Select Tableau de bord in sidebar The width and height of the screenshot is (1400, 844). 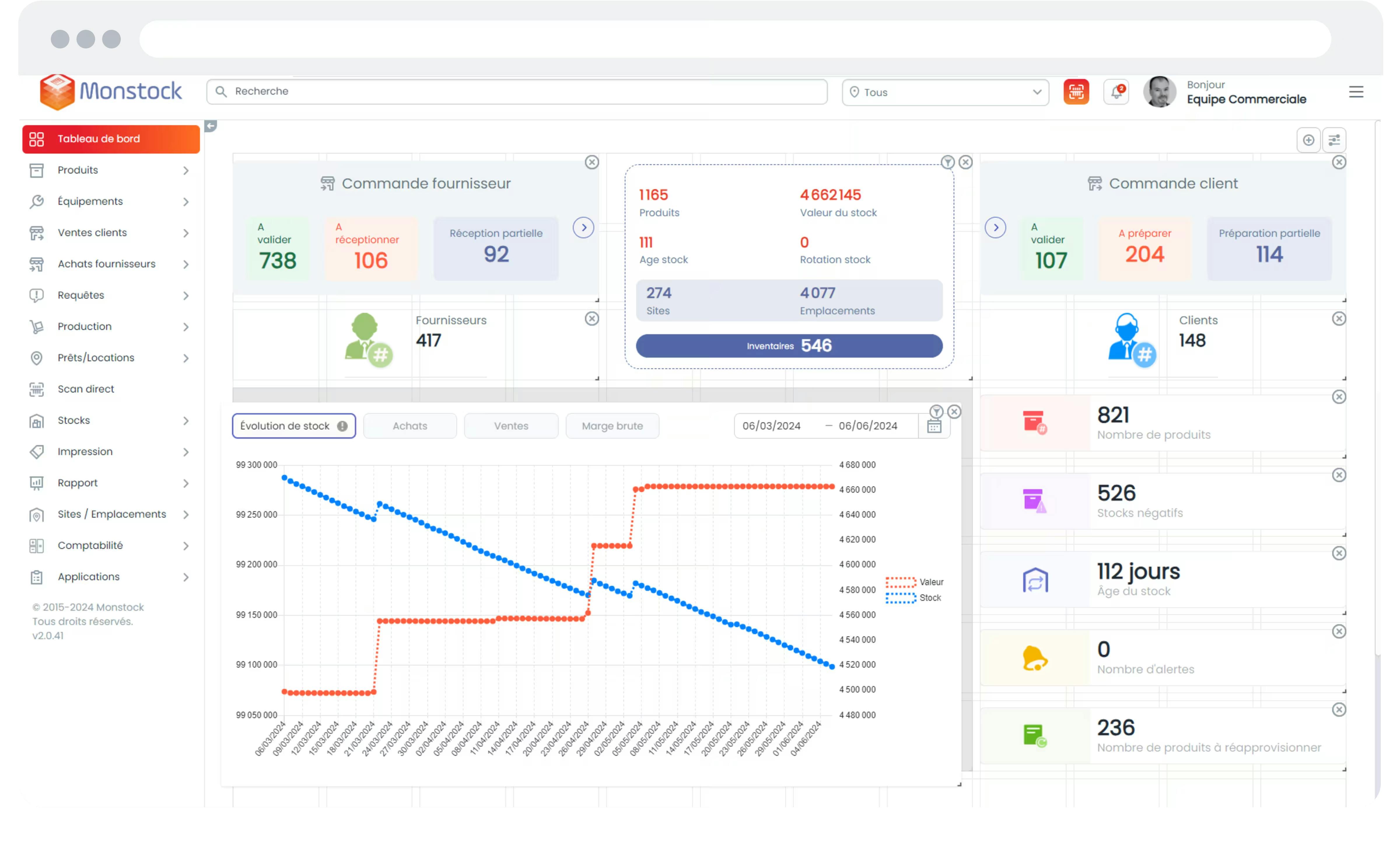click(x=111, y=139)
